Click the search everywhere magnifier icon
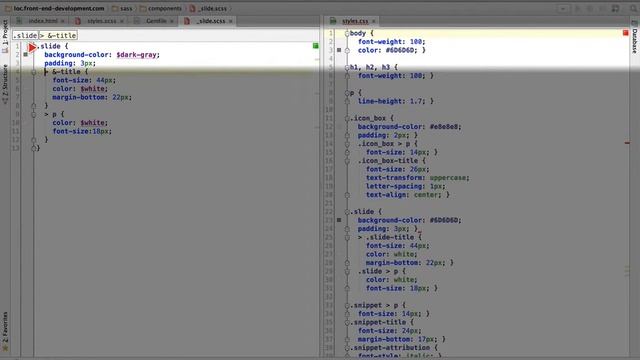 point(633,9)
